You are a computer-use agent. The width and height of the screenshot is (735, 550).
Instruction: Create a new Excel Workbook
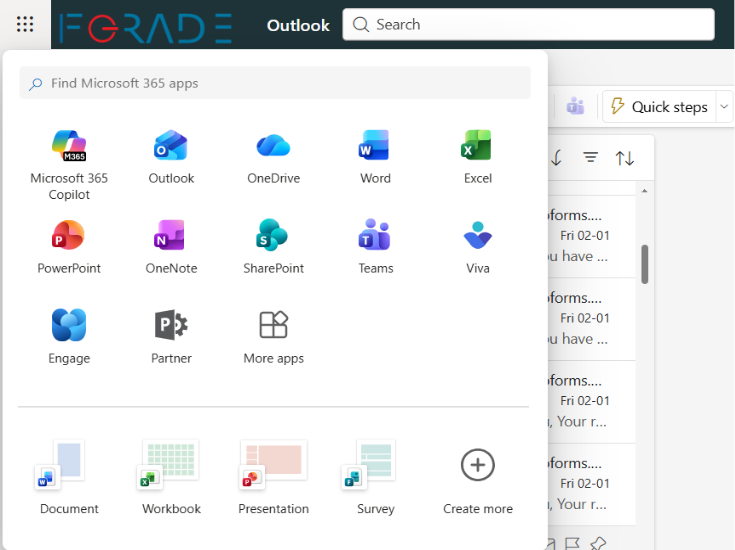pyautogui.click(x=171, y=477)
